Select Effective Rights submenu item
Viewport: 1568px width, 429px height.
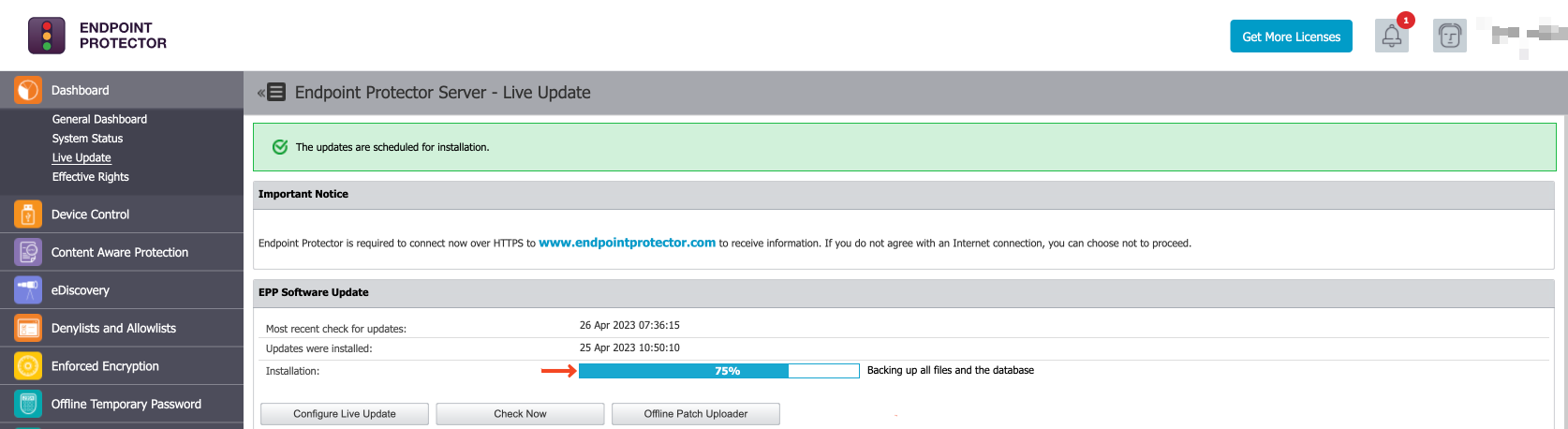click(x=90, y=177)
